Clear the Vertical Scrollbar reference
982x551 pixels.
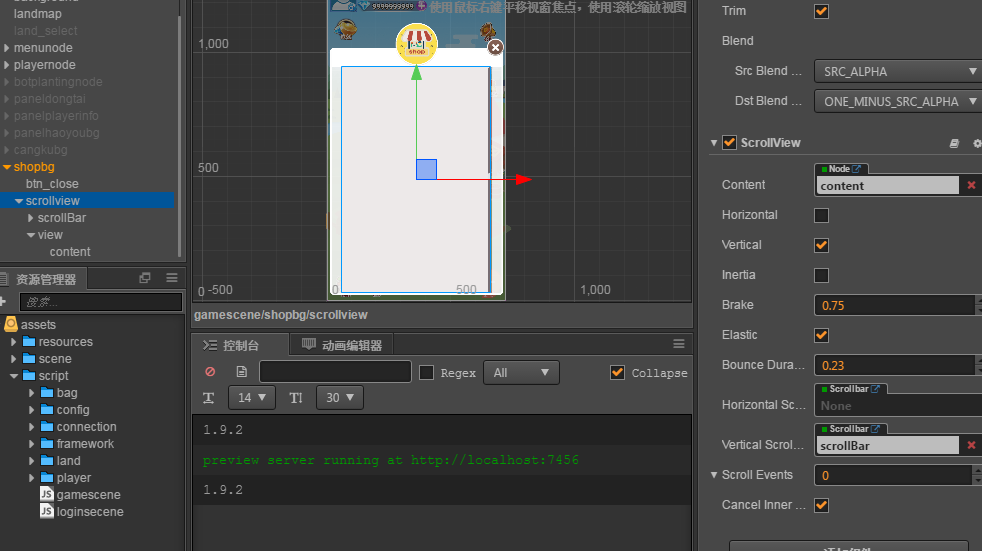tap(970, 445)
